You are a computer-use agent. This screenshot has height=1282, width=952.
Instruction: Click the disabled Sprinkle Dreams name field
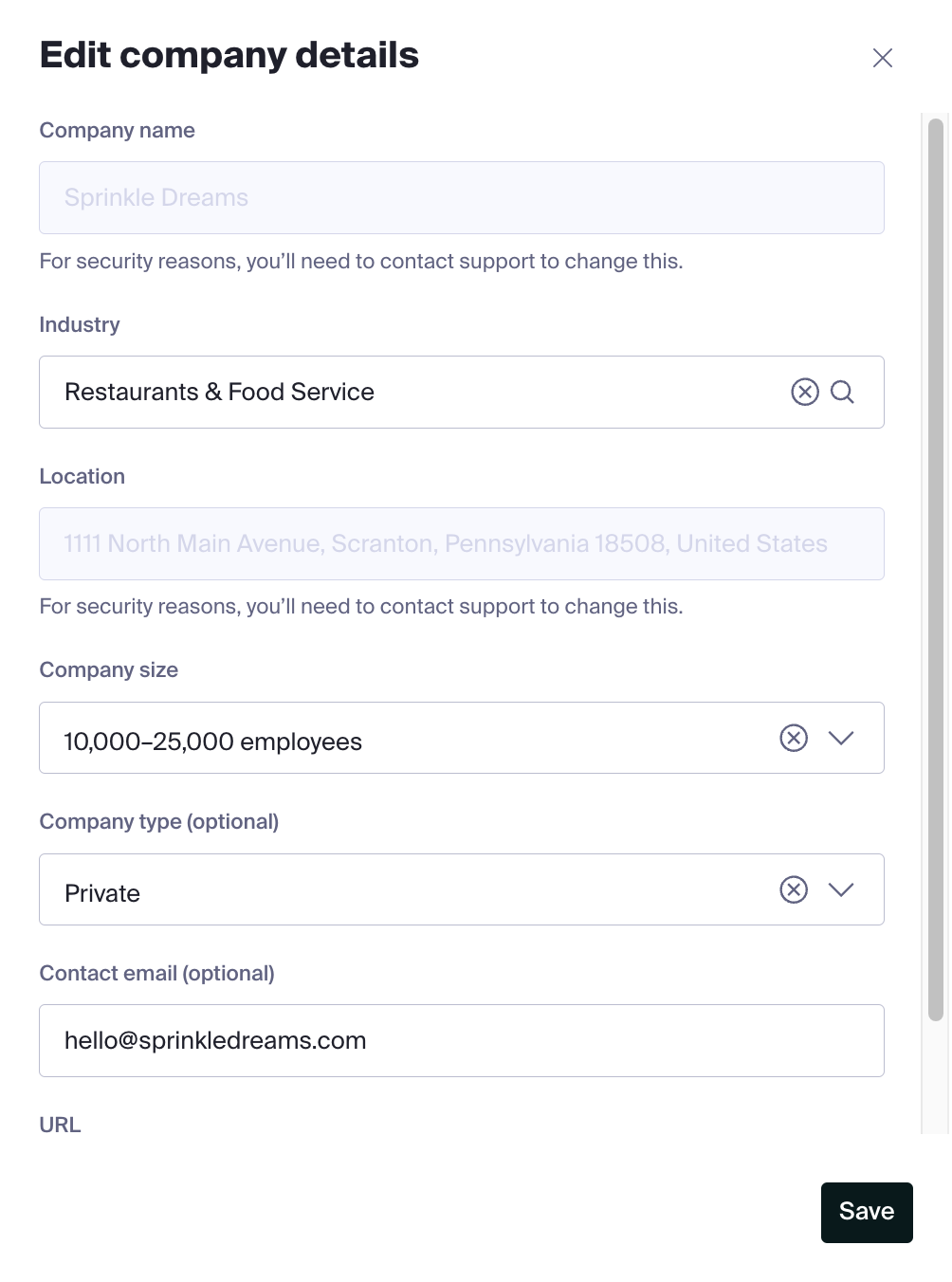462,197
